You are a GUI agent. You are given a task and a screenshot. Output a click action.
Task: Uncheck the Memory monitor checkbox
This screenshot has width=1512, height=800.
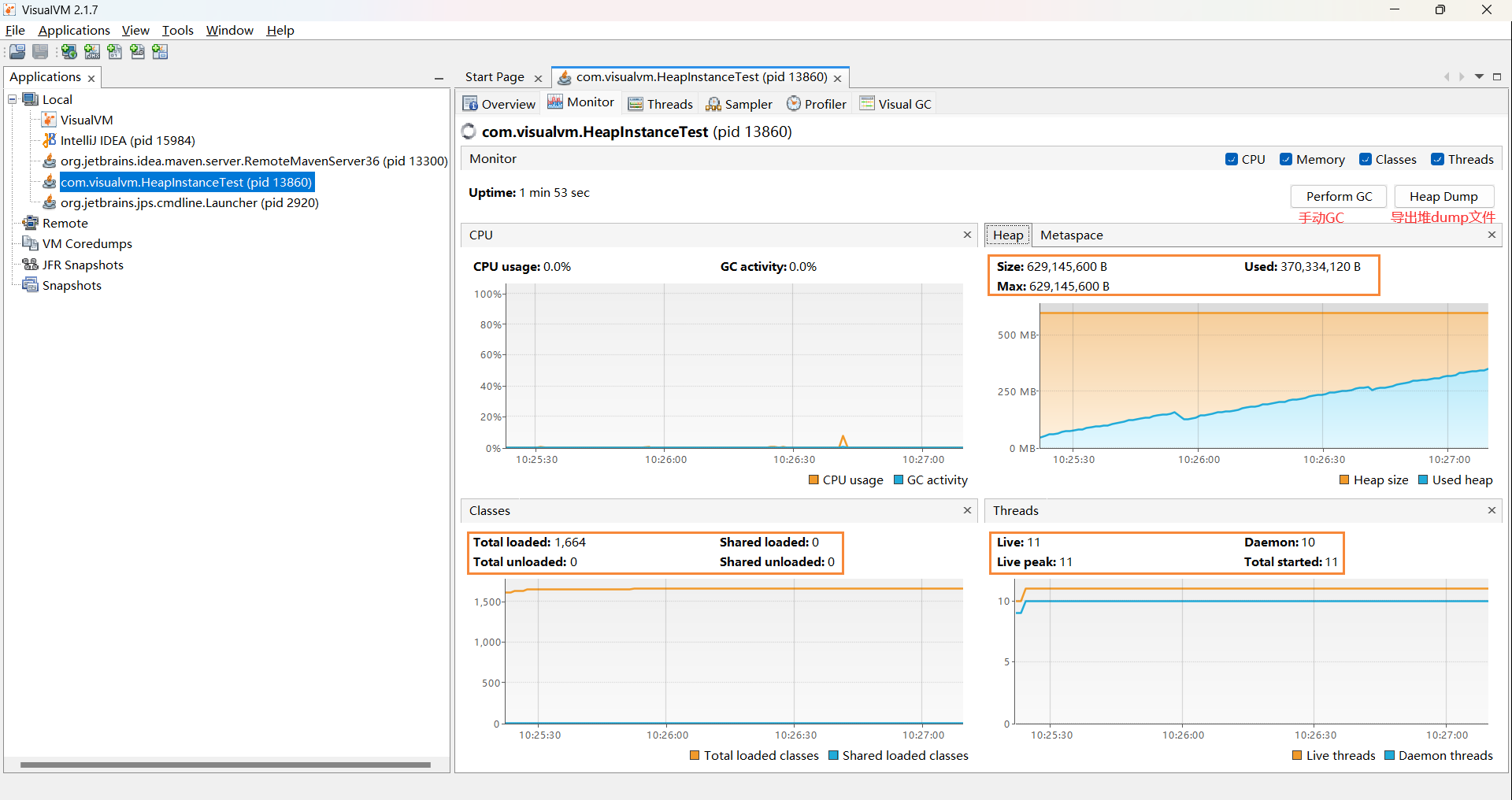(x=1286, y=159)
